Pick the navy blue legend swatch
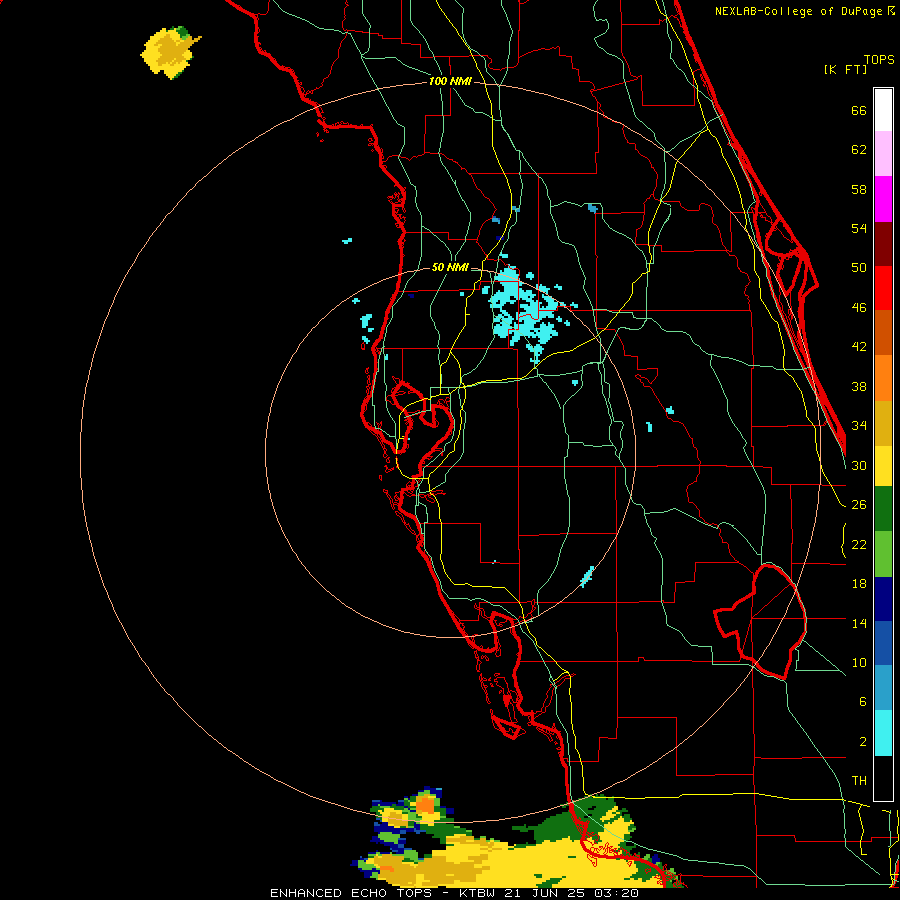Image resolution: width=900 pixels, height=900 pixels. tap(883, 599)
